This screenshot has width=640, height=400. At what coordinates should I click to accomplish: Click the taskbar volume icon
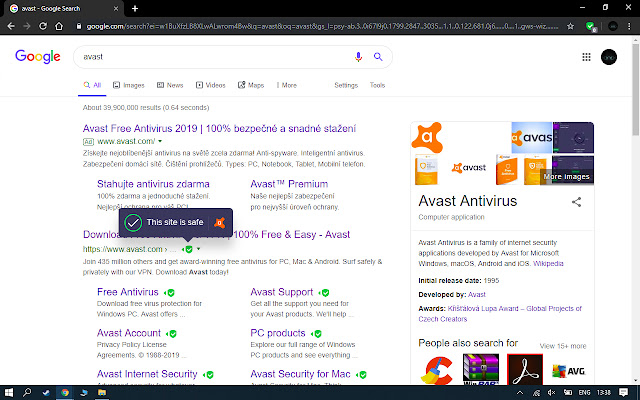[551, 393]
